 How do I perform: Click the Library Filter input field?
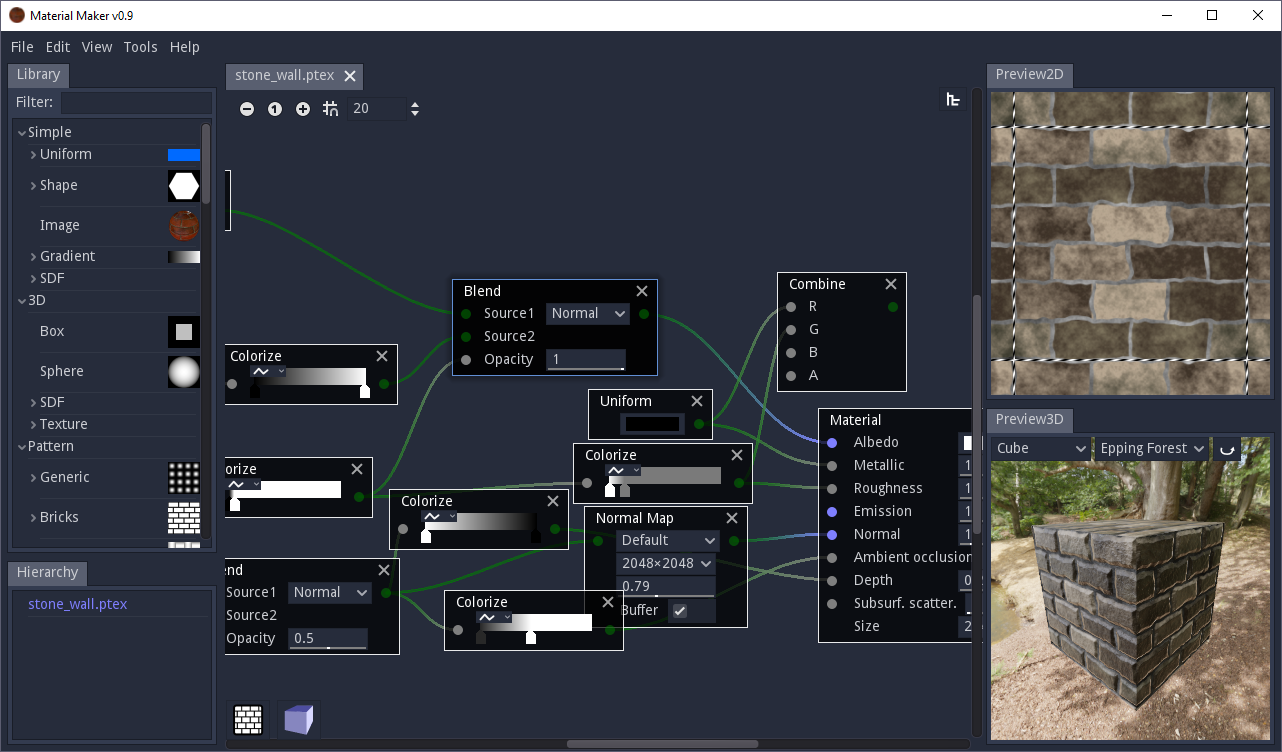(x=137, y=103)
